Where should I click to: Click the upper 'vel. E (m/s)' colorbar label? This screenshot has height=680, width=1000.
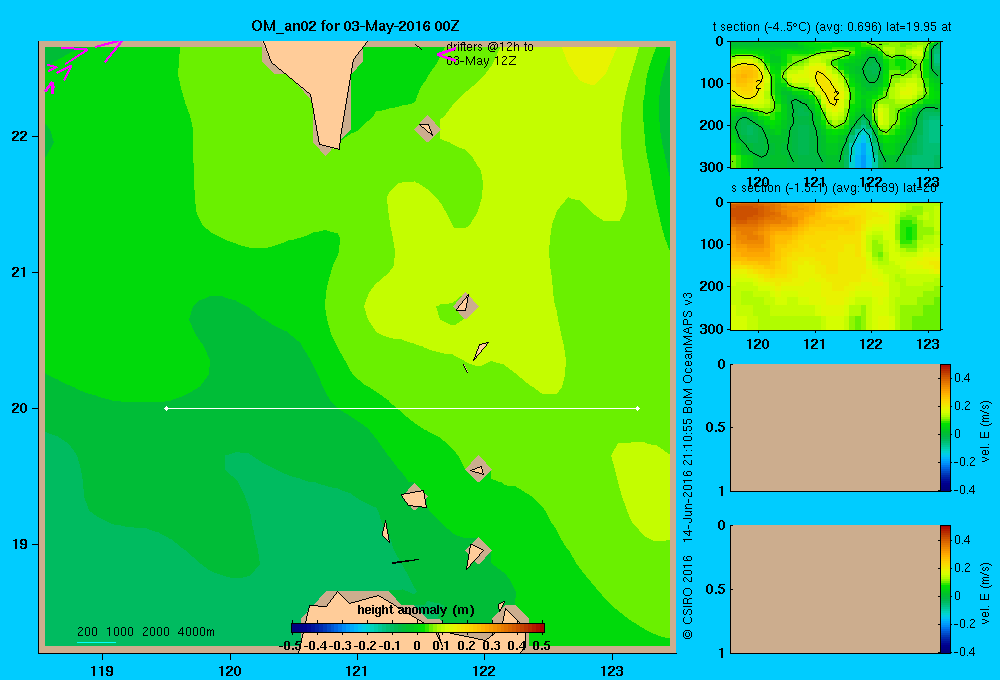(985, 431)
